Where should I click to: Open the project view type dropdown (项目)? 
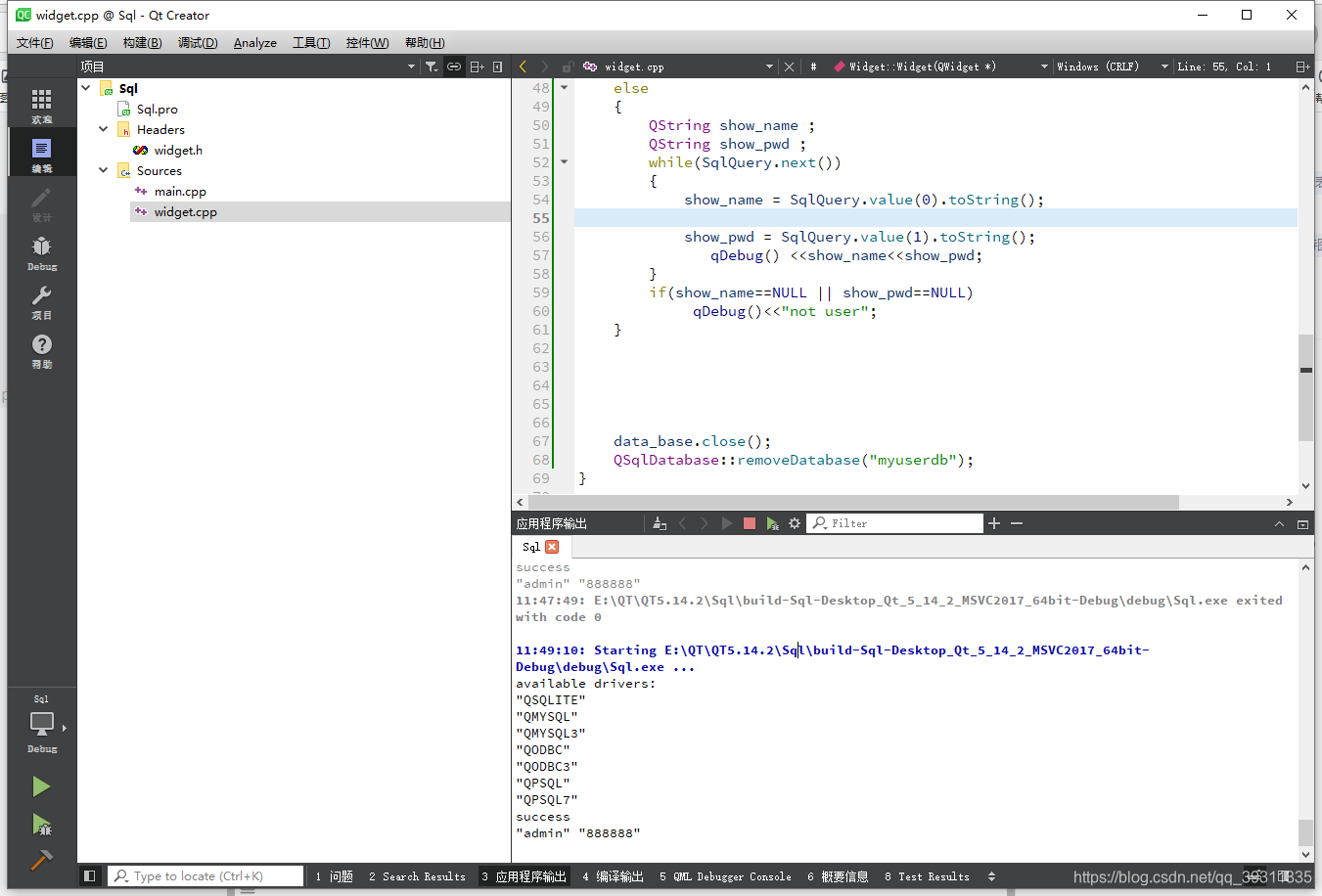point(249,67)
